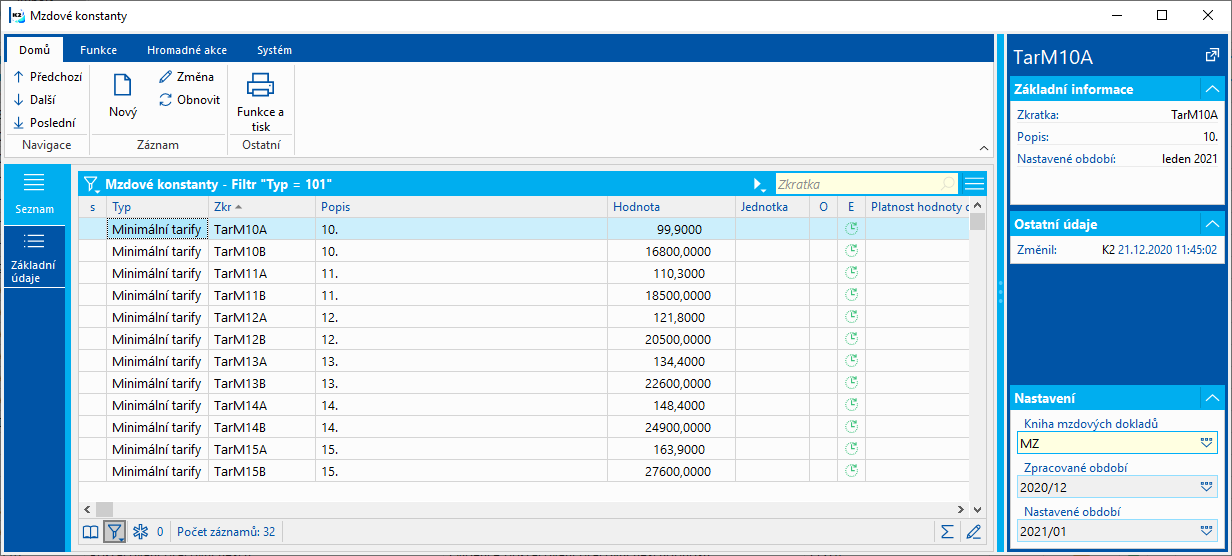Click the clock icon in TarM12B row
Screen dimensions: 1232x556
point(852,339)
